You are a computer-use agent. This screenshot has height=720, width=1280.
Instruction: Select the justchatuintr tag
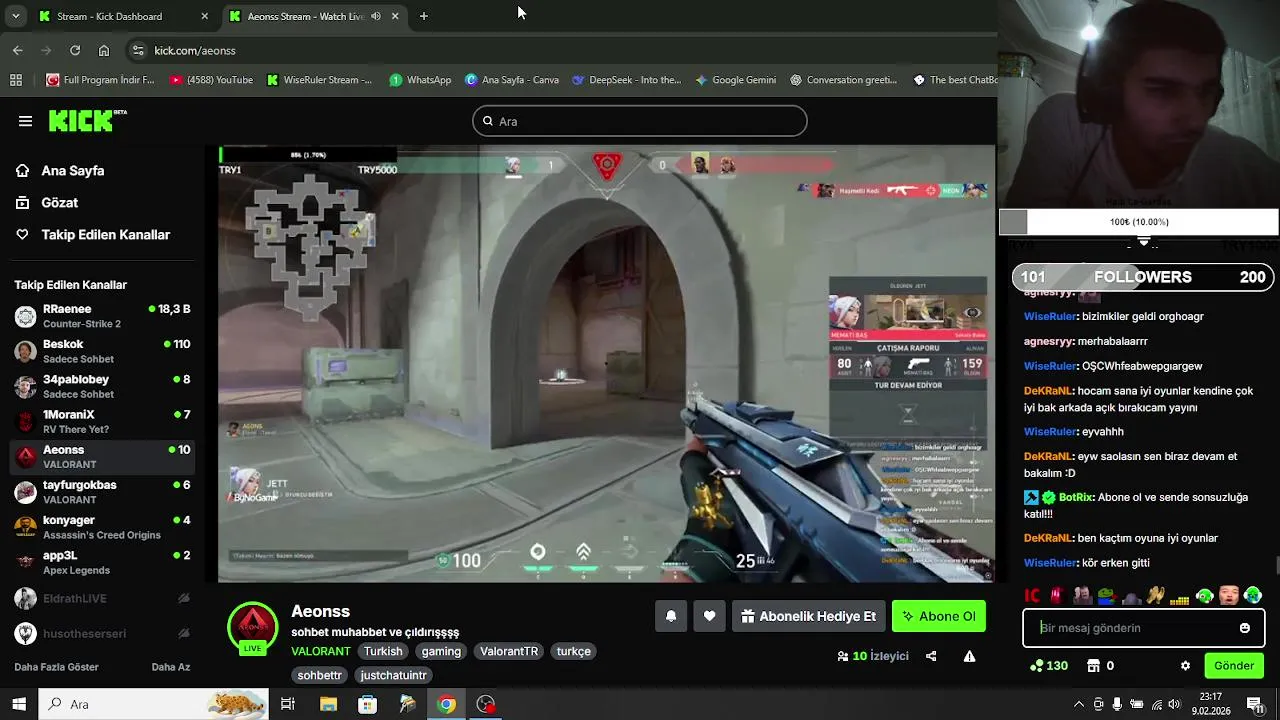click(x=393, y=675)
